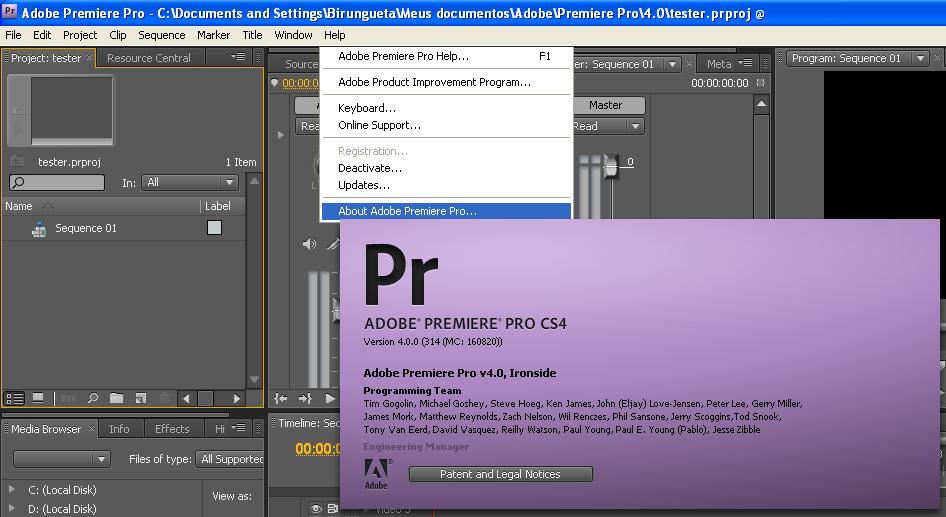The width and height of the screenshot is (946, 517).
Task: Open the Project menu
Action: click(x=80, y=35)
